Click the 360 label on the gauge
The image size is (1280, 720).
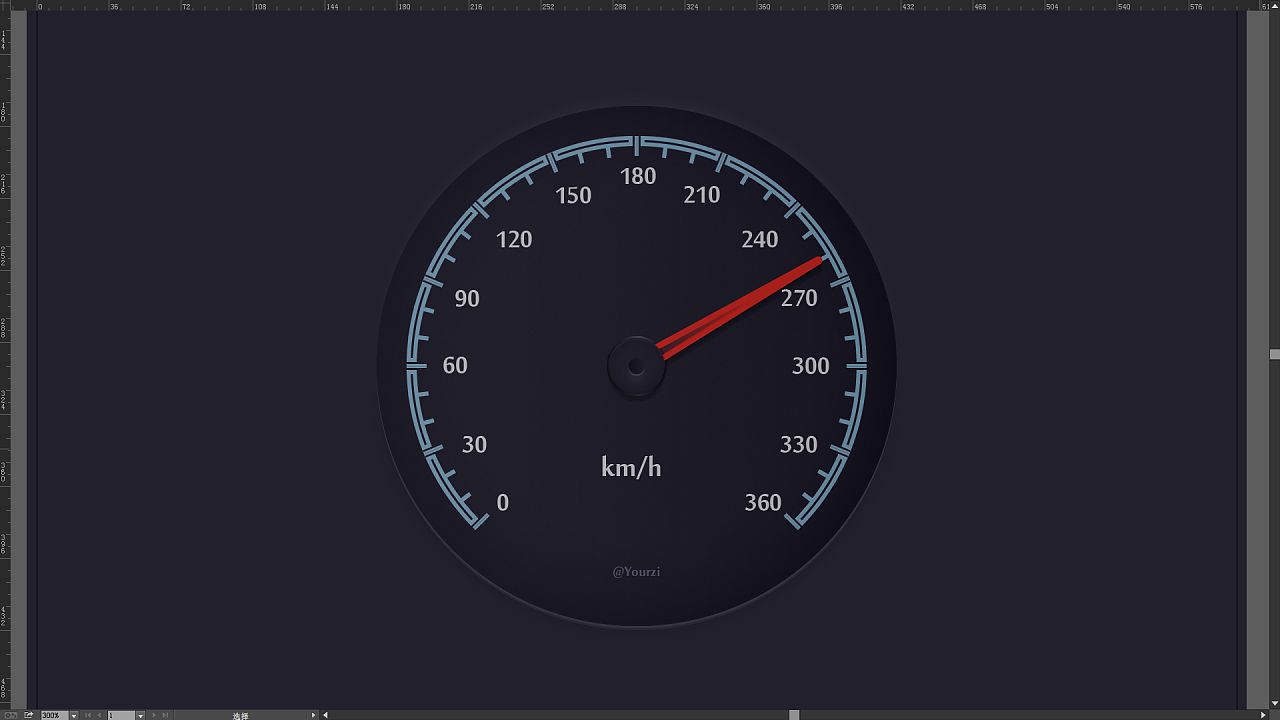763,503
